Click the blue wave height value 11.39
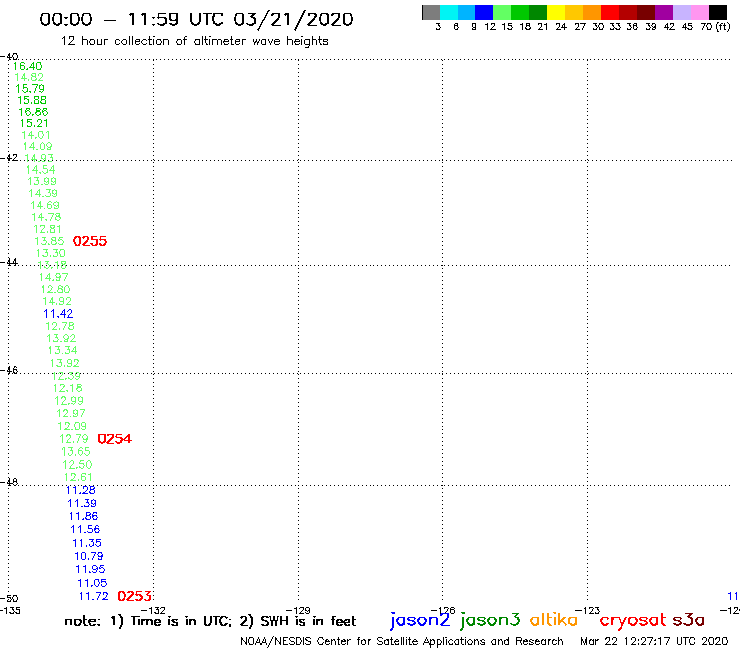Viewport: 740px width, 650px height. pyautogui.click(x=82, y=503)
